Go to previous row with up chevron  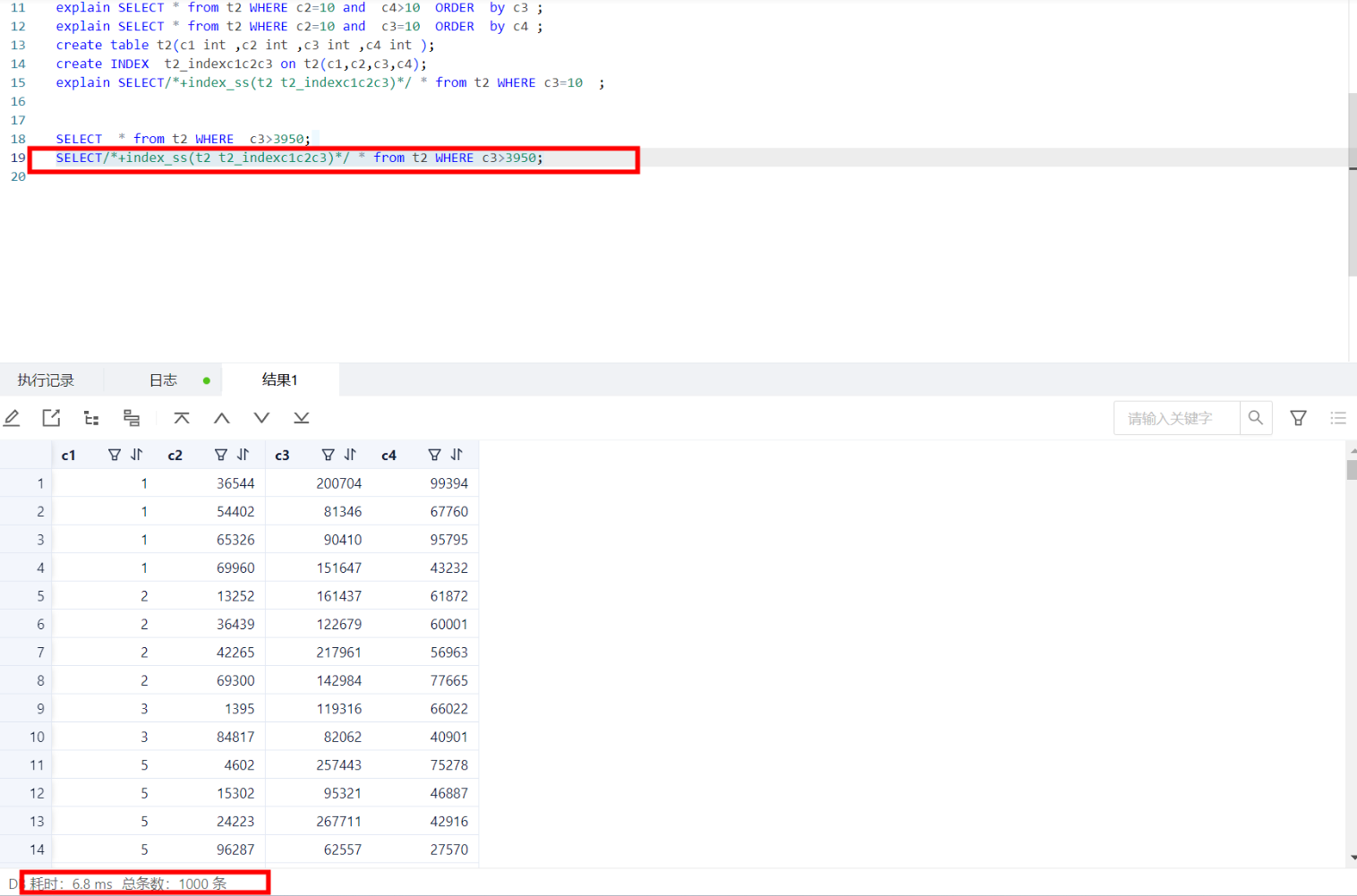coord(222,418)
